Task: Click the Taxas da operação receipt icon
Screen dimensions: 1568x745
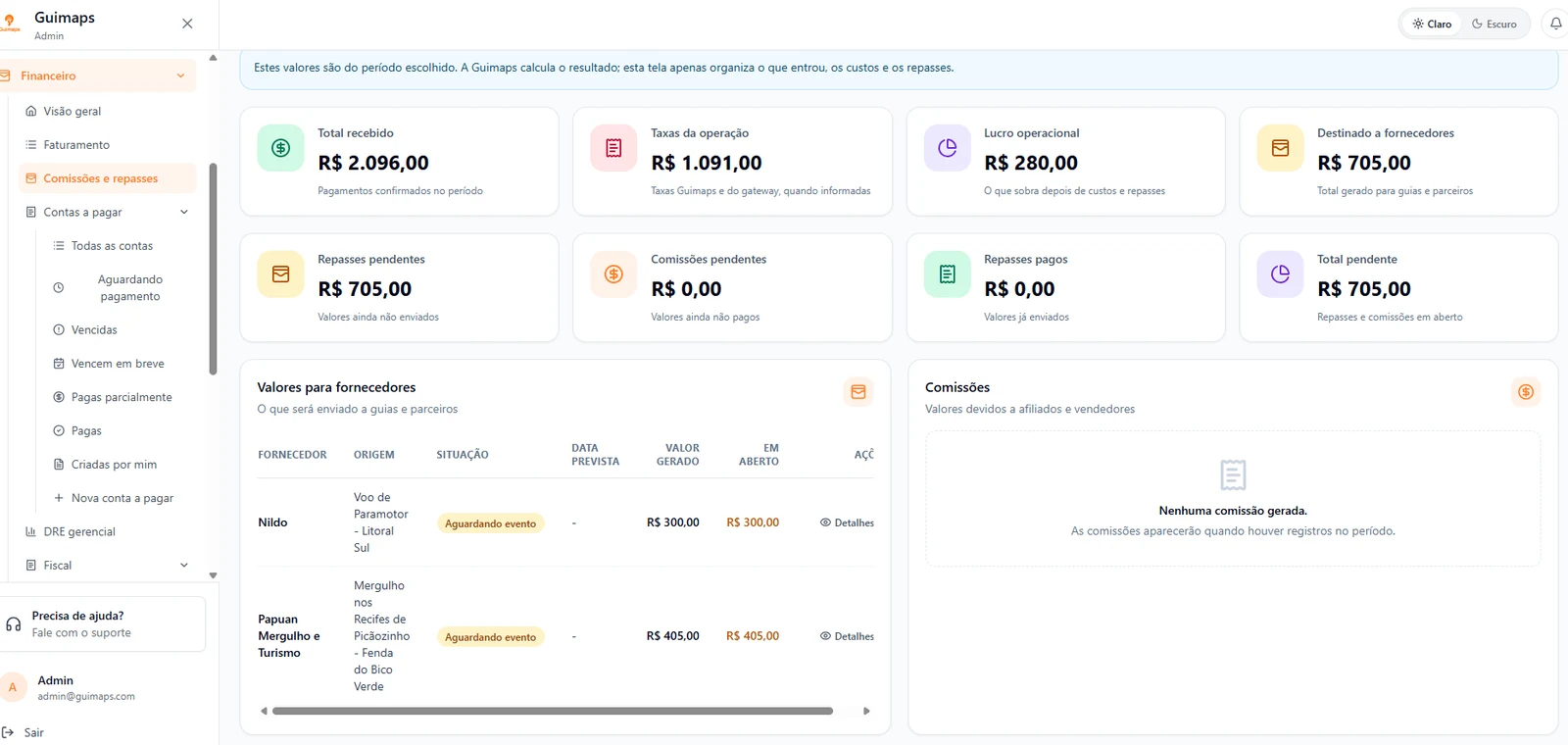Action: click(613, 148)
